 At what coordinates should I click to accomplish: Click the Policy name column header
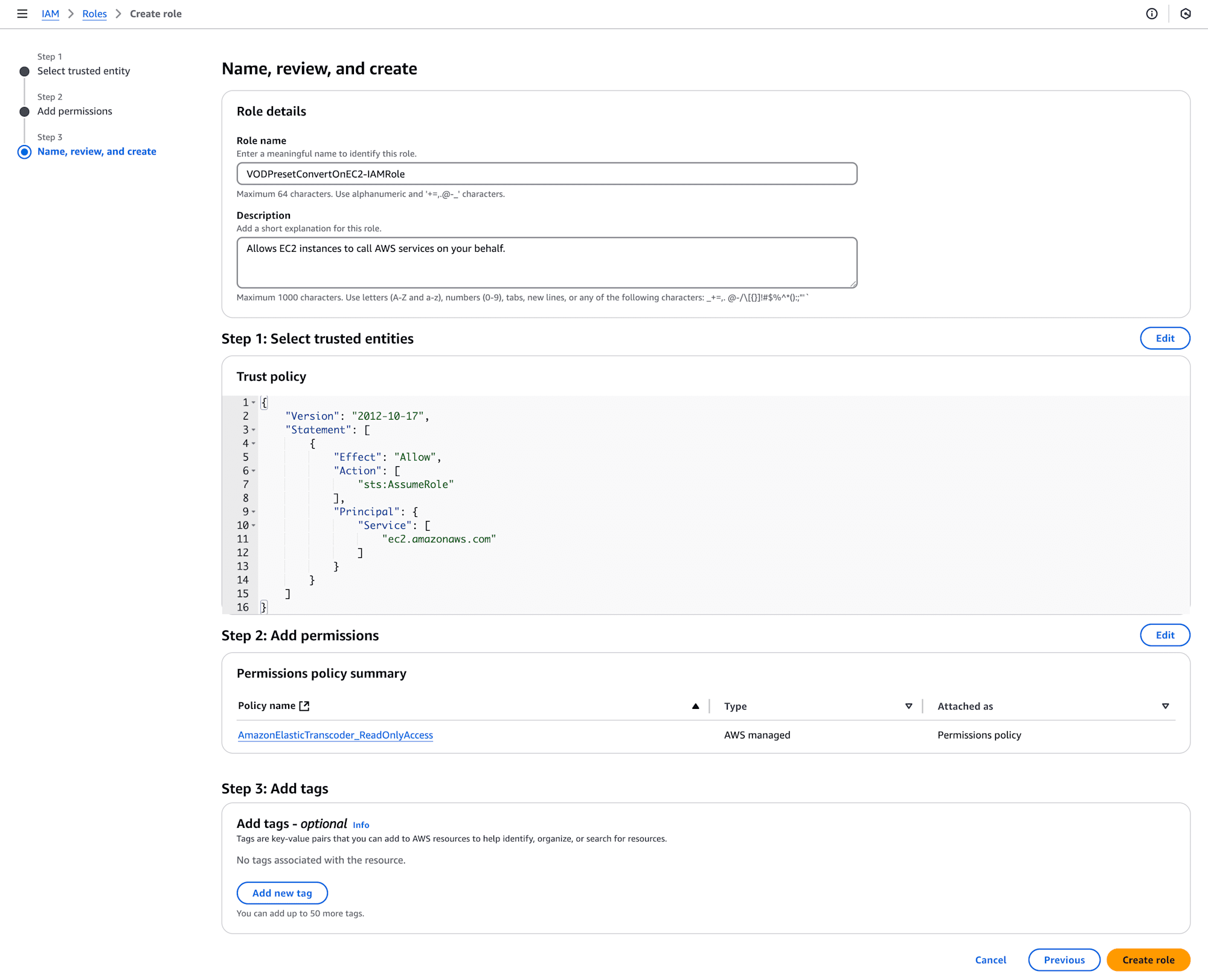click(266, 706)
